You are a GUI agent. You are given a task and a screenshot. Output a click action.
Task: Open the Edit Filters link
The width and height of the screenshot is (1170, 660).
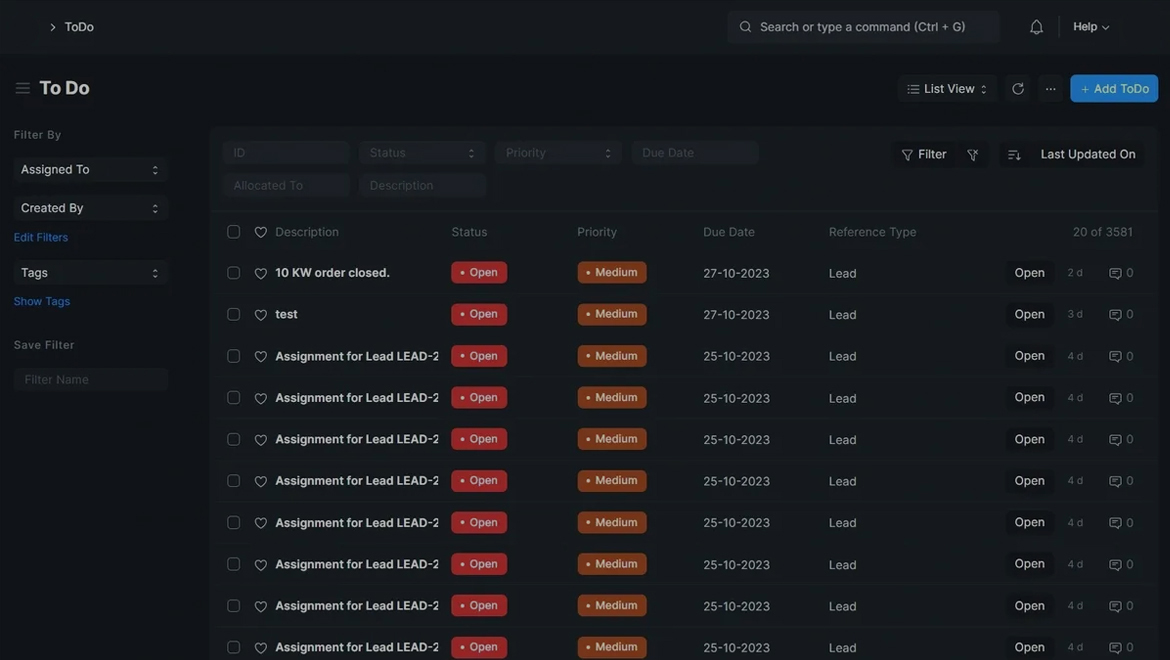(x=41, y=237)
